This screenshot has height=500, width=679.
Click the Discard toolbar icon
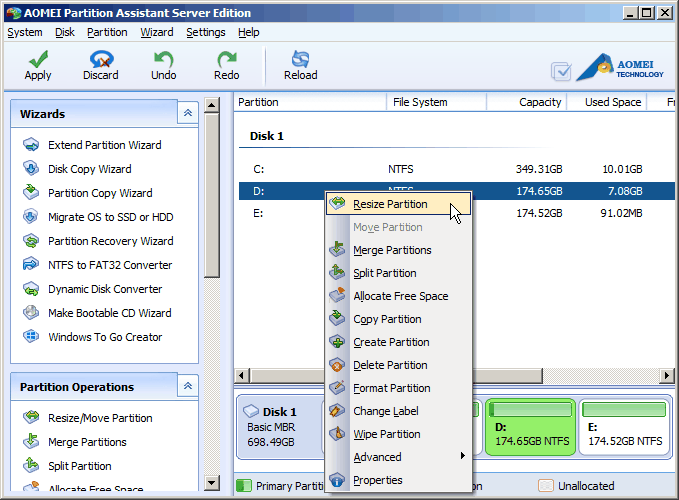click(x=101, y=59)
